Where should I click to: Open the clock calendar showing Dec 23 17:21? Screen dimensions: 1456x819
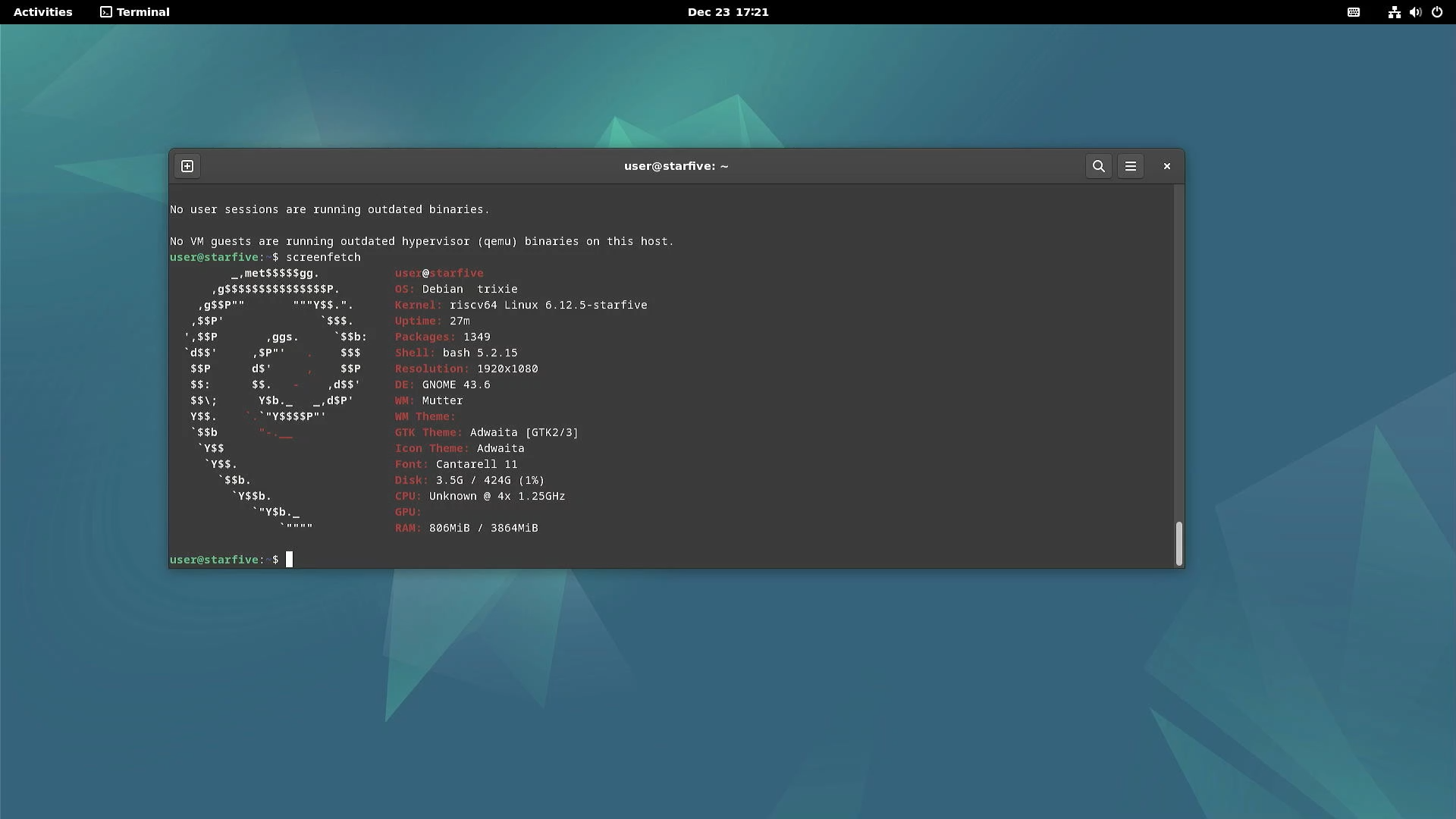(728, 12)
